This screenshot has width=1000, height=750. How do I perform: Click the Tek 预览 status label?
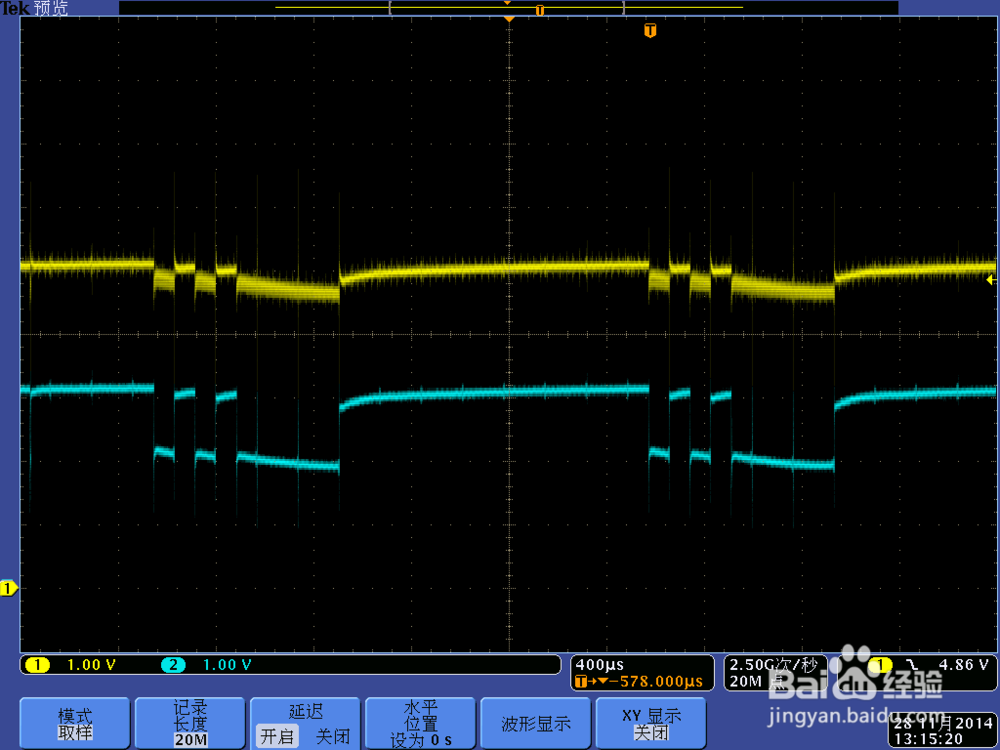click(34, 8)
